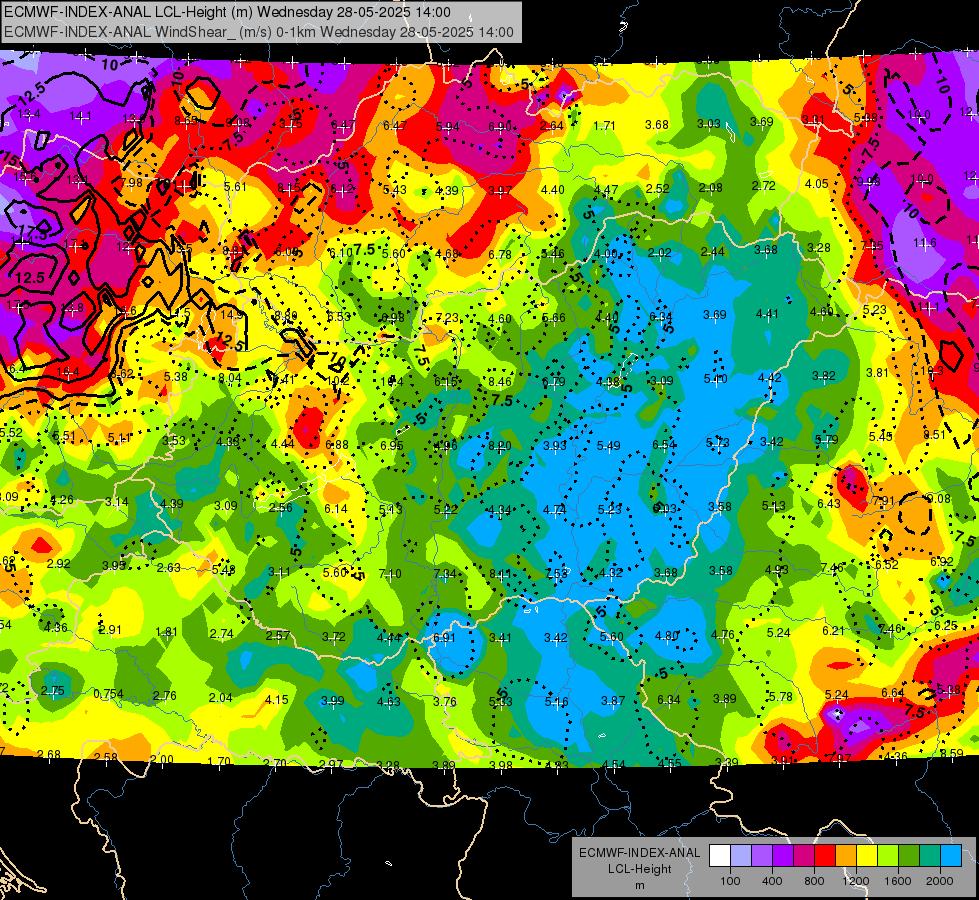979x900 pixels.
Task: Click the grid value 1.81
Action: pyautogui.click(x=166, y=632)
